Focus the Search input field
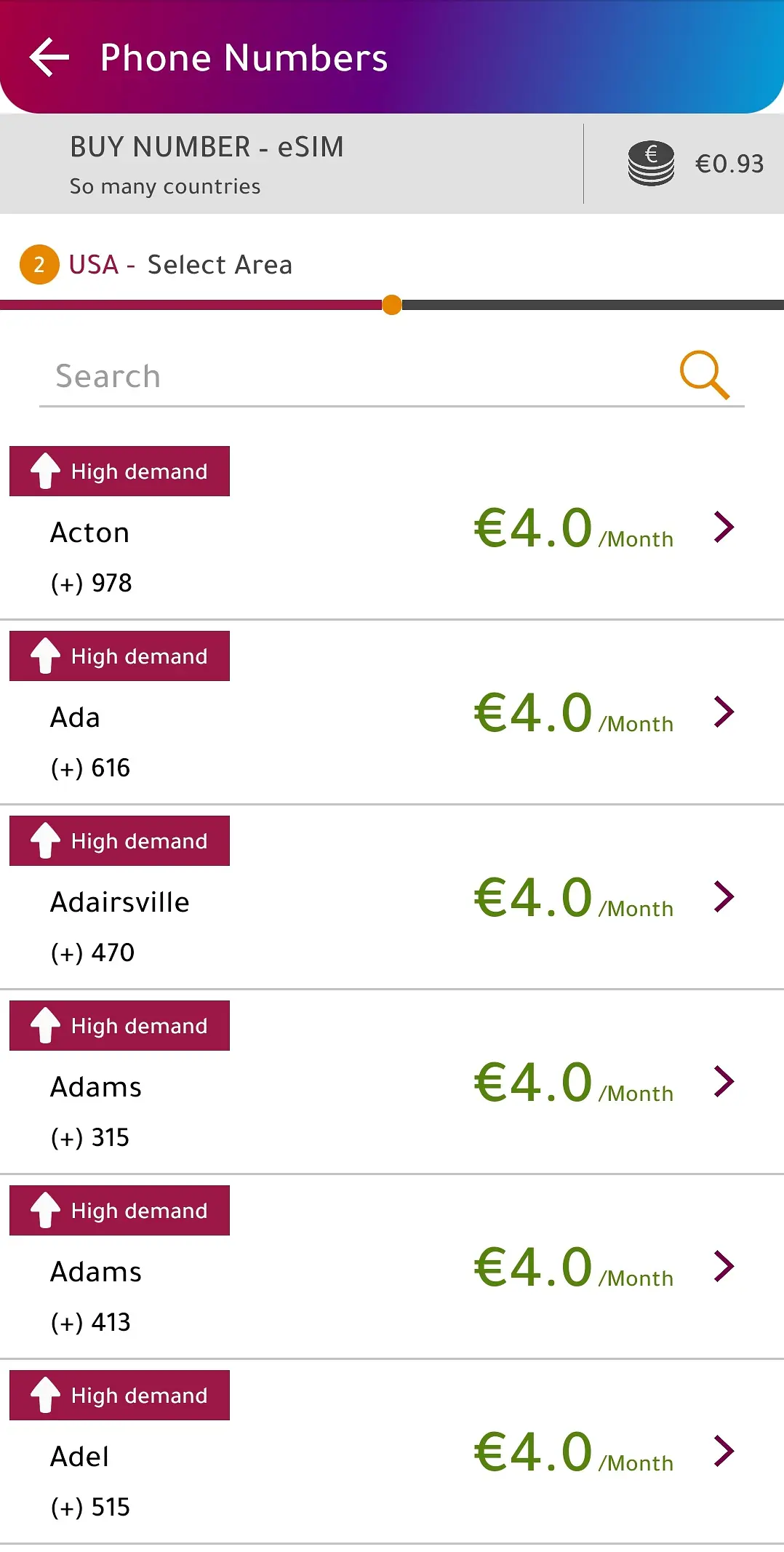Screen dimensions: 784x1552 pos(349,376)
